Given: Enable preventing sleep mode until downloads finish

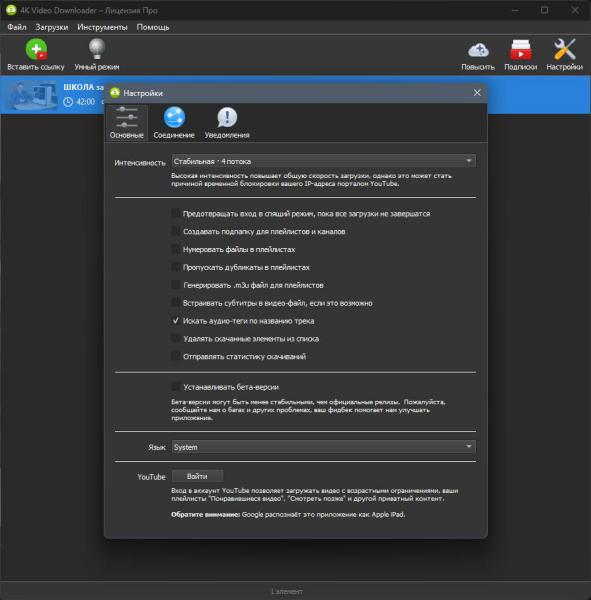Looking at the screenshot, I should pyautogui.click(x=175, y=213).
